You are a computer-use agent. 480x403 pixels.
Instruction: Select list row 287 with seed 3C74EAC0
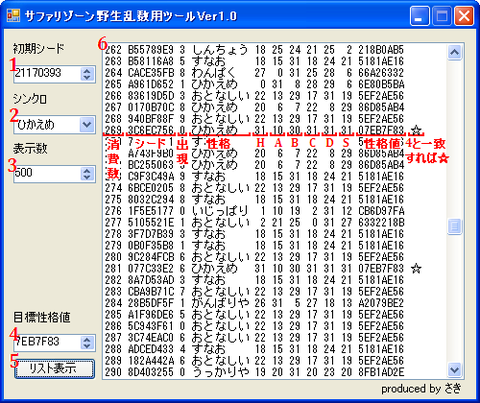(254, 338)
